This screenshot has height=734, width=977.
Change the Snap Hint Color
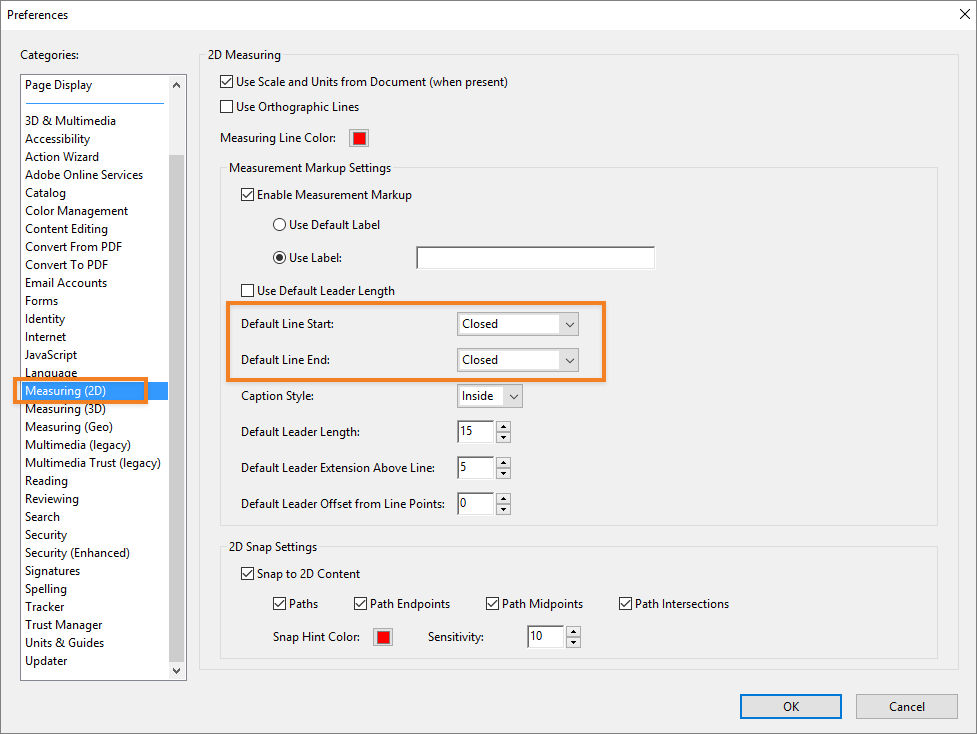tap(383, 636)
